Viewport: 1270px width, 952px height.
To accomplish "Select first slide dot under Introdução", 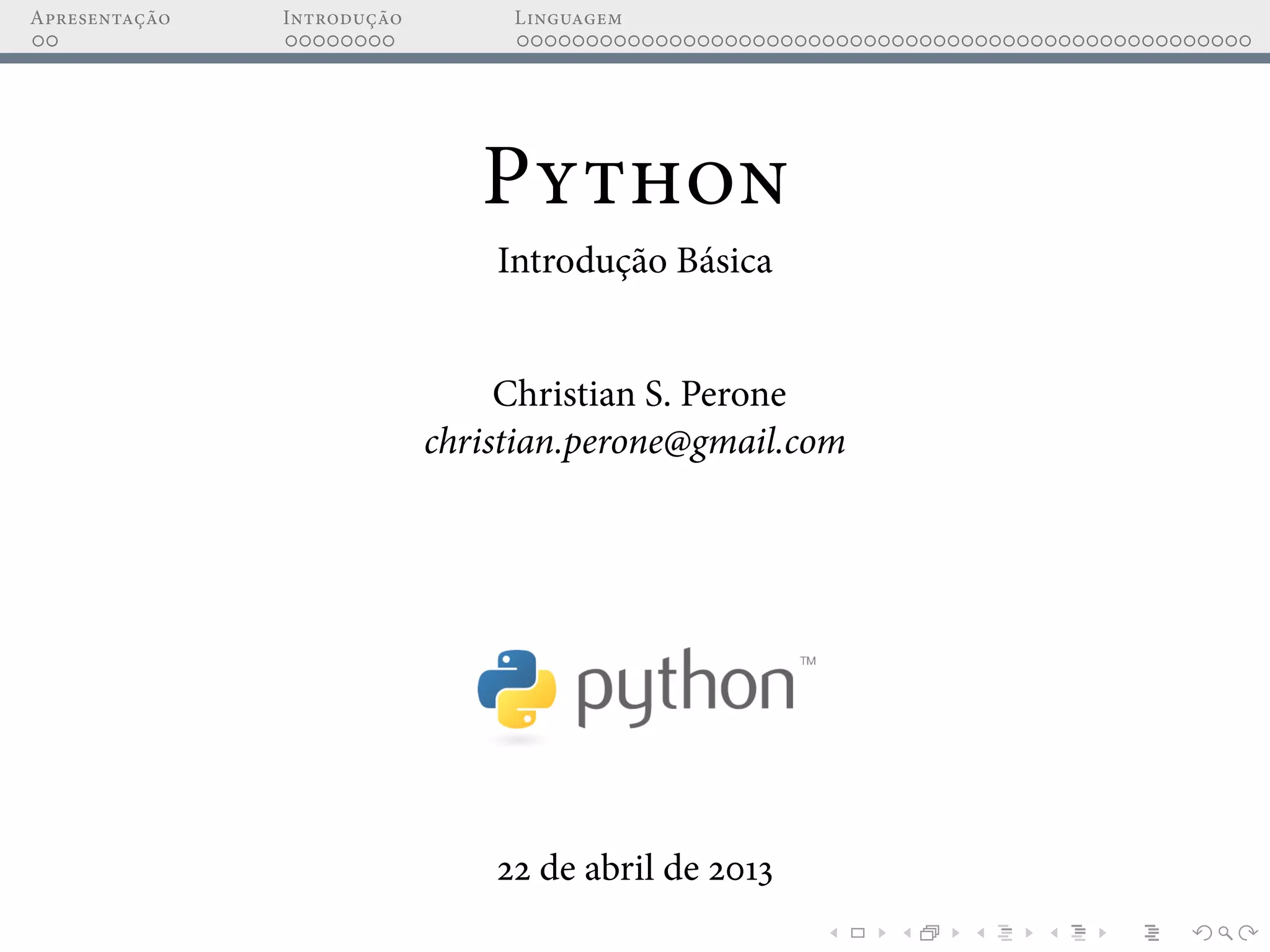I will click(x=291, y=41).
